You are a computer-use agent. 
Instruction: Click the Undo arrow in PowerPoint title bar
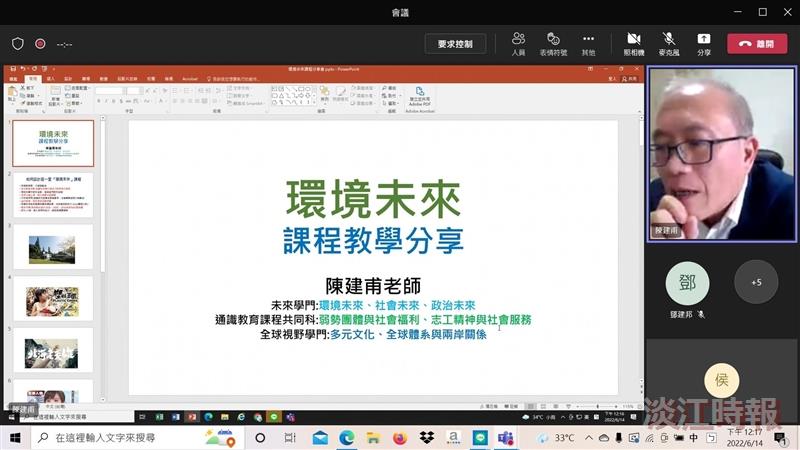coord(23,68)
